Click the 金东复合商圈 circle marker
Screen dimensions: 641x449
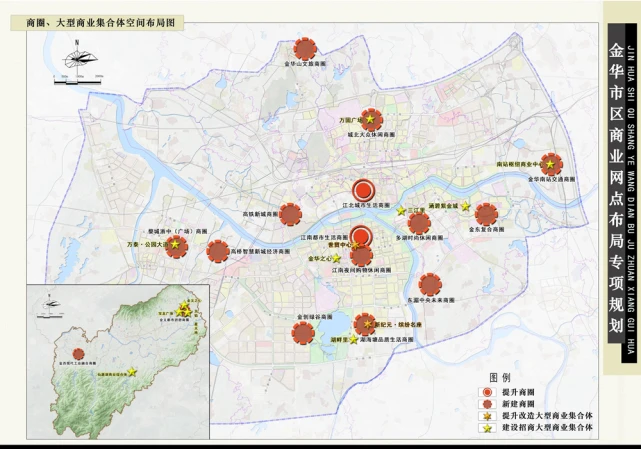click(x=487, y=213)
